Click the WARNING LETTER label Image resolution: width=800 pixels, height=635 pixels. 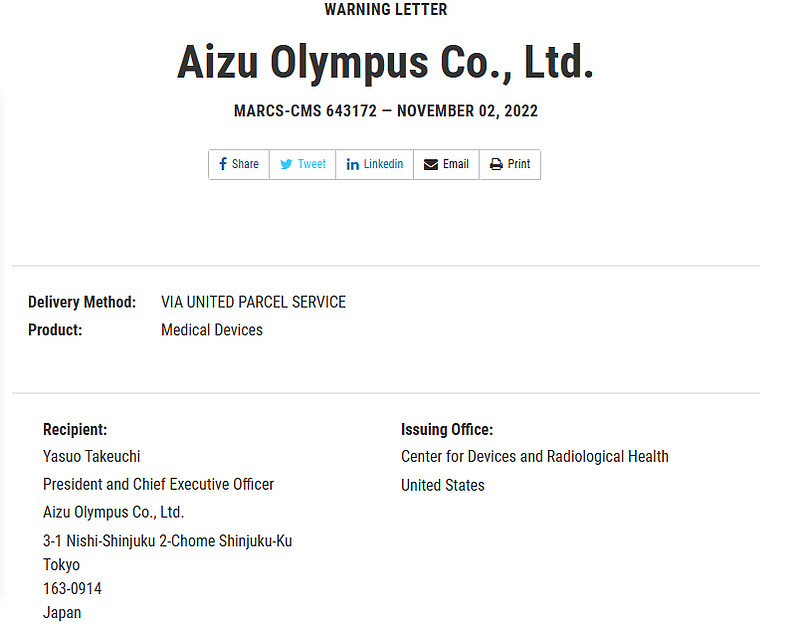[386, 9]
